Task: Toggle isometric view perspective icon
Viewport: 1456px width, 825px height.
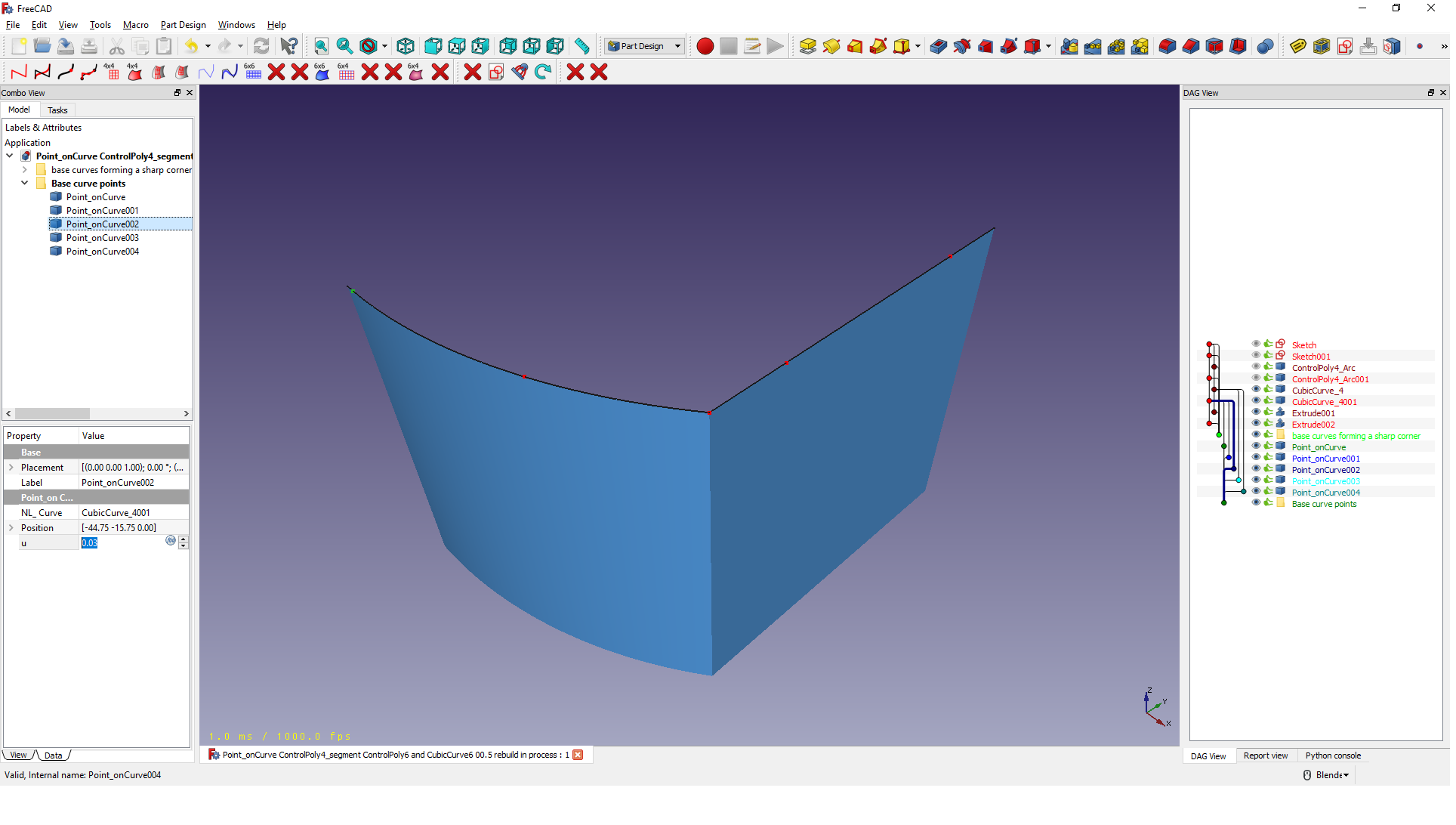Action: coord(404,47)
